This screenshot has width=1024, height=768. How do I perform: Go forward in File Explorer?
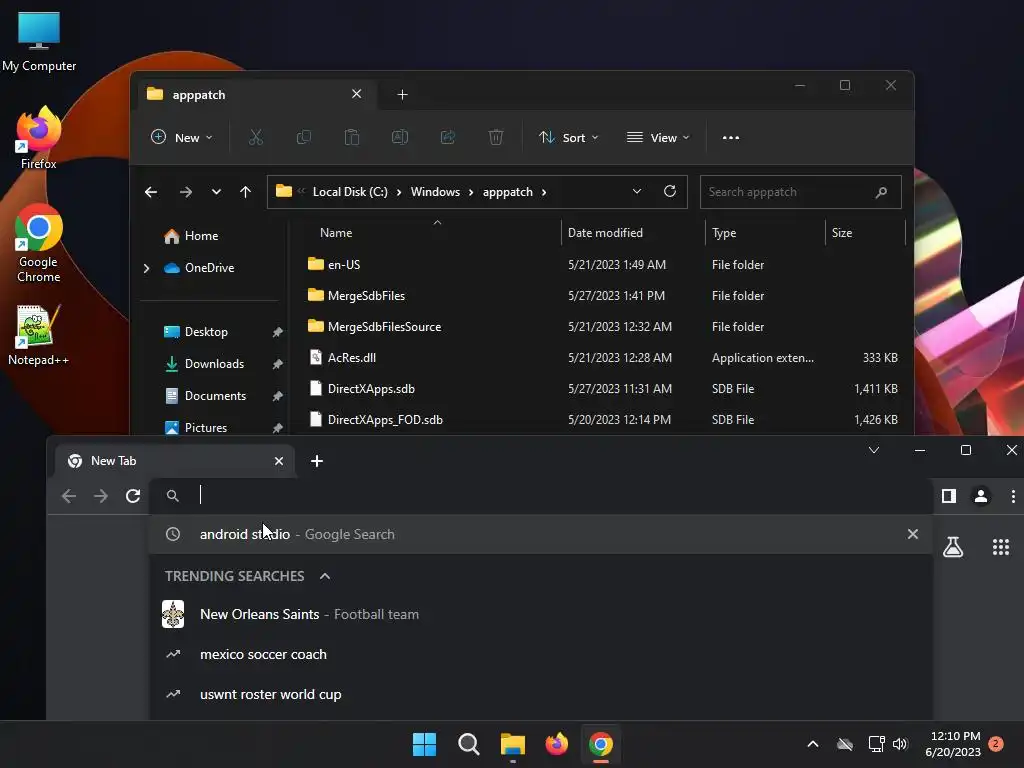[186, 192]
